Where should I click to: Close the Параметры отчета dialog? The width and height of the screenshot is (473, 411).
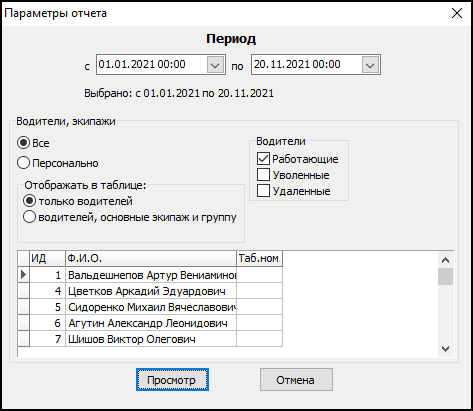(x=457, y=13)
